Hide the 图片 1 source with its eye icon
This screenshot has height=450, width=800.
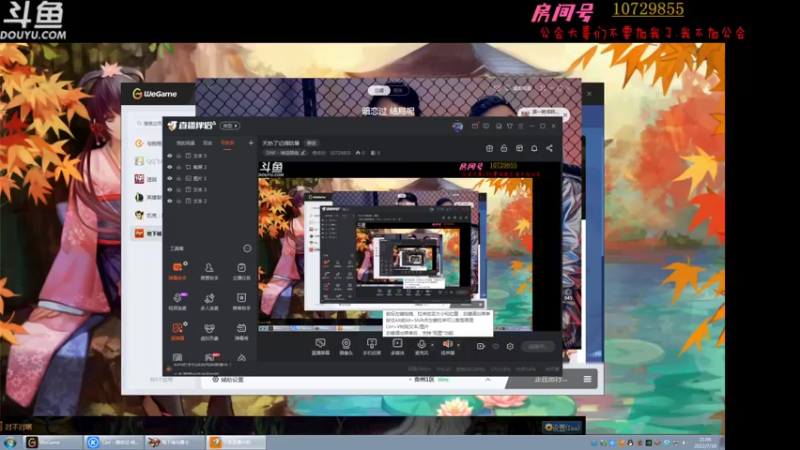click(x=170, y=179)
